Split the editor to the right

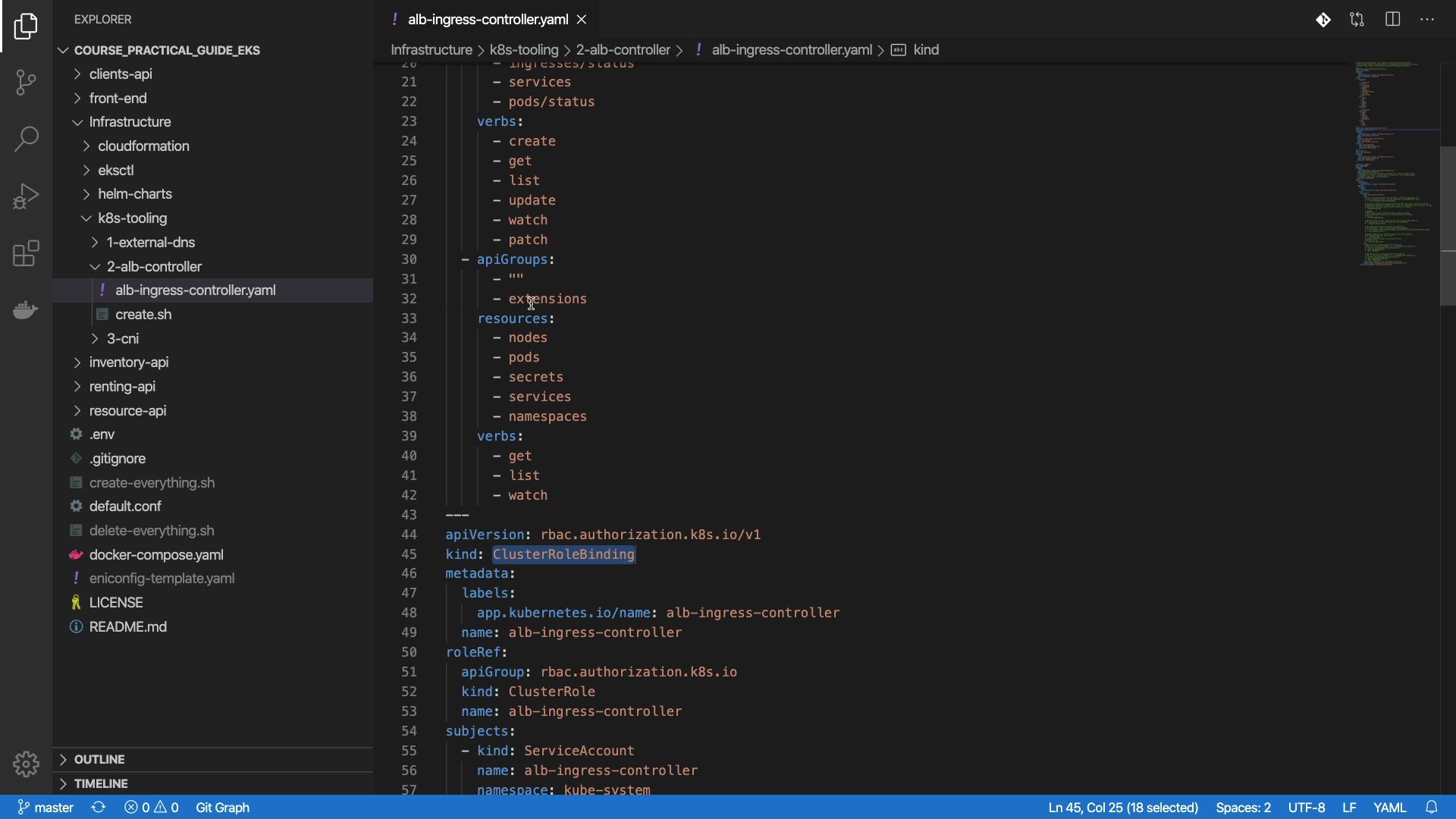click(x=1392, y=20)
